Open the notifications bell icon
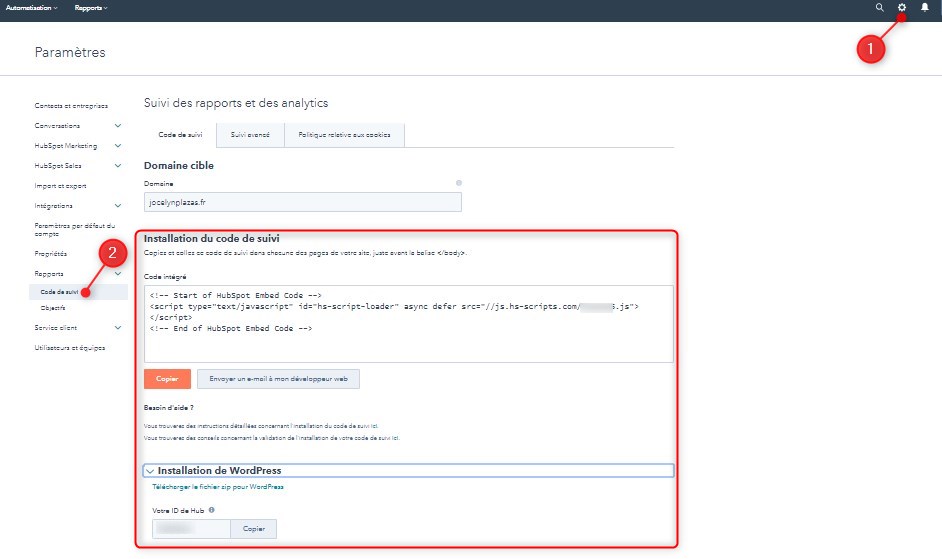Image resolution: width=942 pixels, height=559 pixels. point(925,8)
